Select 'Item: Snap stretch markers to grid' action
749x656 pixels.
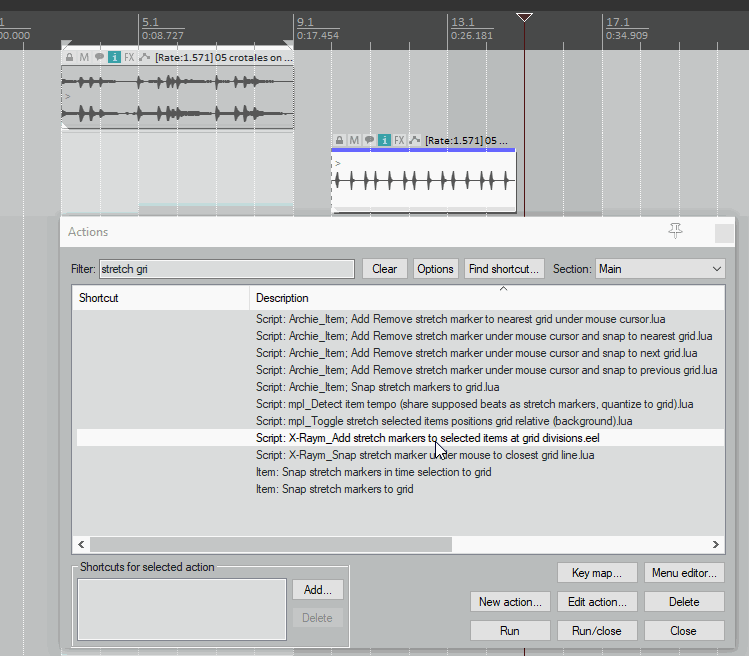click(334, 489)
